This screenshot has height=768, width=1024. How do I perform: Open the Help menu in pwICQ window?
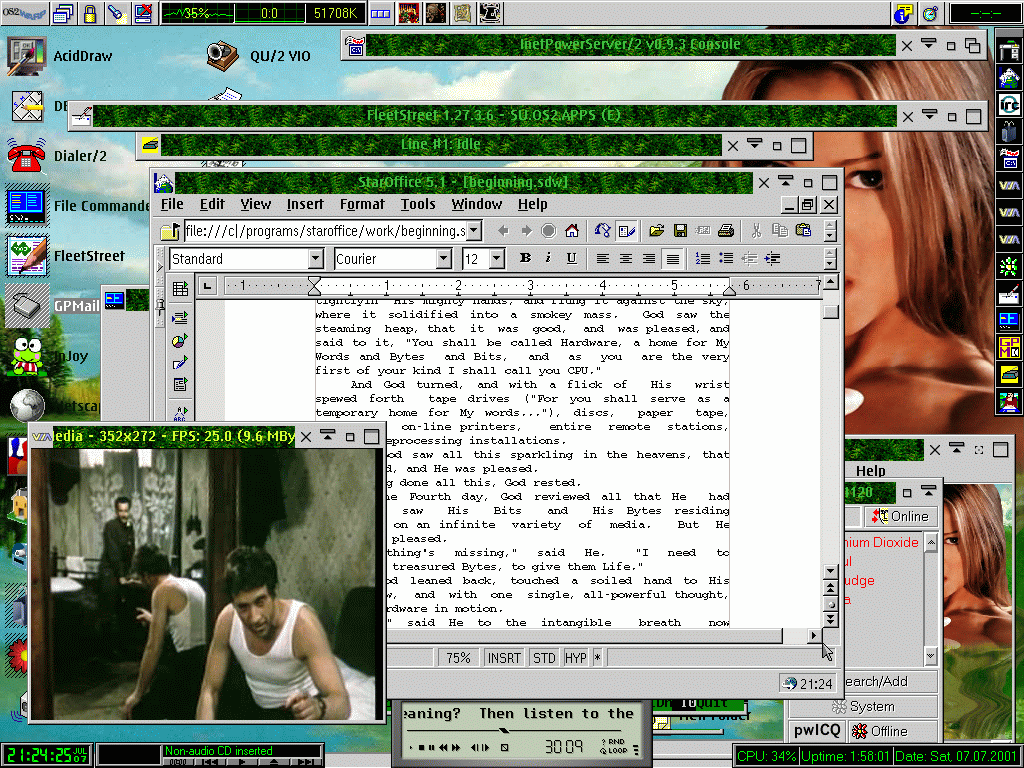click(x=871, y=471)
